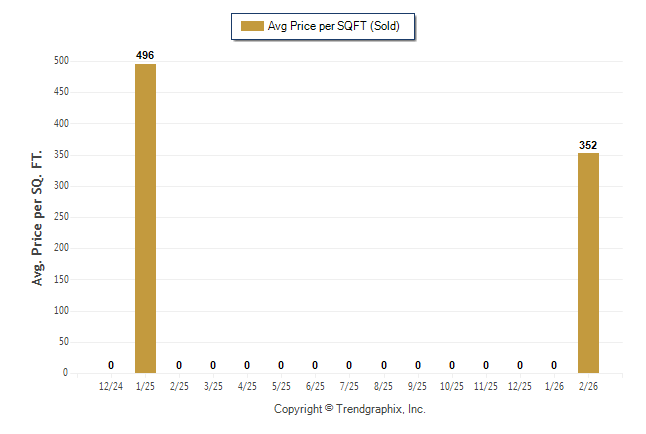Click the 250 y-axis tick label
The height and width of the screenshot is (434, 646).
(62, 217)
